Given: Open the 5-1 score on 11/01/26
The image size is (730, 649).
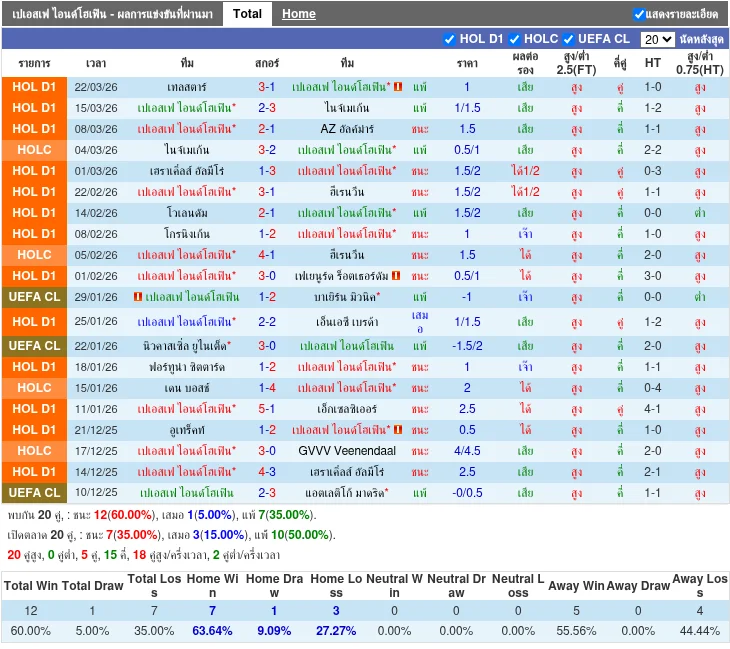Looking at the screenshot, I should click(267, 409).
